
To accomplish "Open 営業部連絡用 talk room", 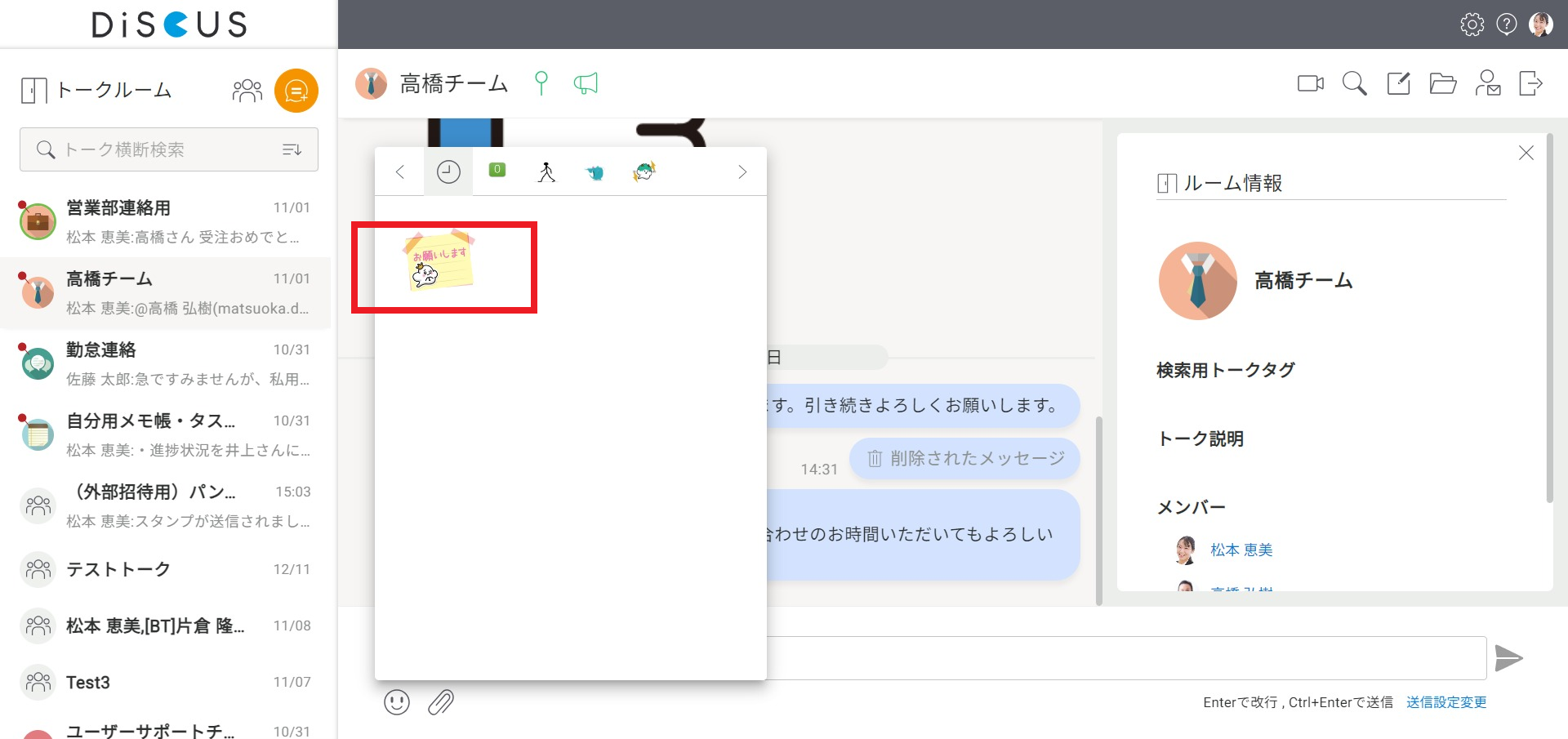I will coord(166,222).
